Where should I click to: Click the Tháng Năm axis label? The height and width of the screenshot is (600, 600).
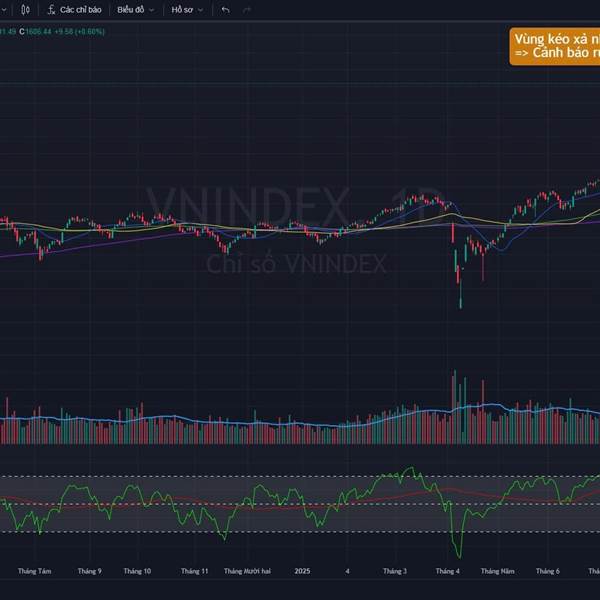[497, 571]
